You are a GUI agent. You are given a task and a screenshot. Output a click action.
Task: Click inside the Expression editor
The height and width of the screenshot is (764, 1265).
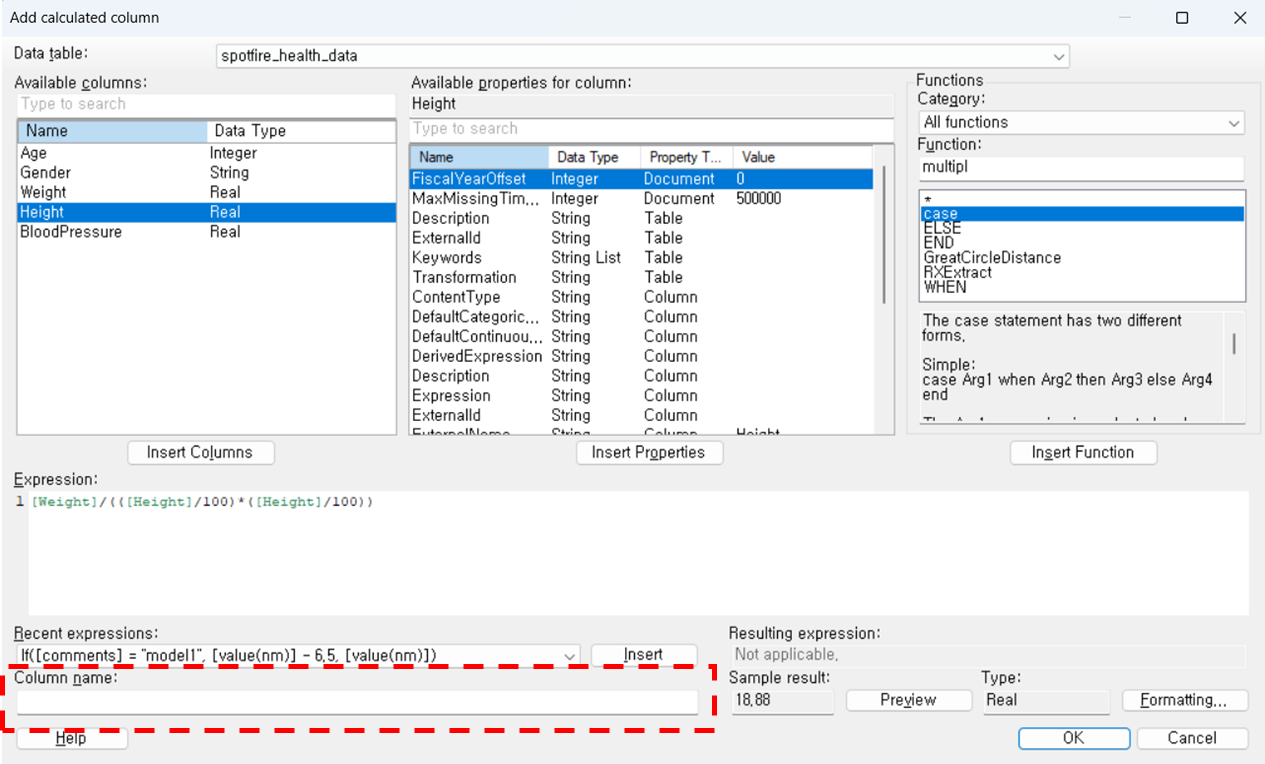pyautogui.click(x=638, y=553)
